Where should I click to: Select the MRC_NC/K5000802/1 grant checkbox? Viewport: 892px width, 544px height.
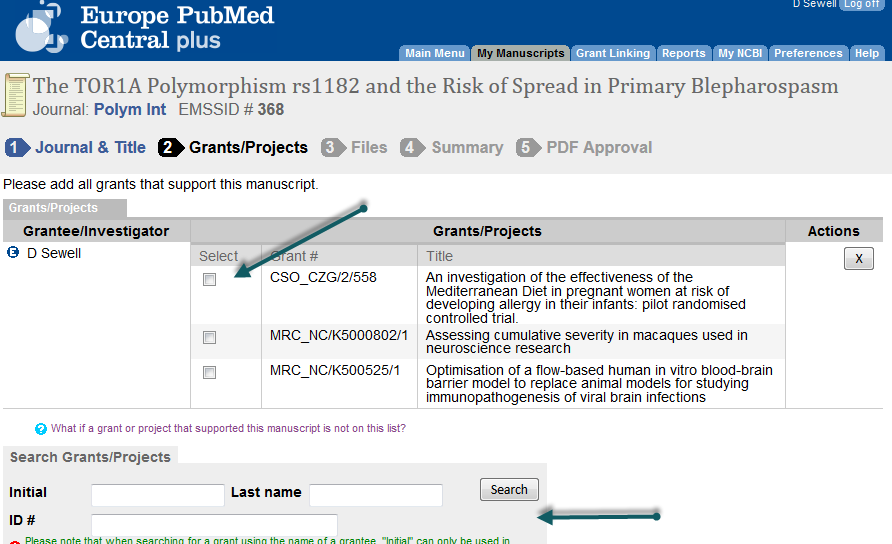pyautogui.click(x=209, y=338)
